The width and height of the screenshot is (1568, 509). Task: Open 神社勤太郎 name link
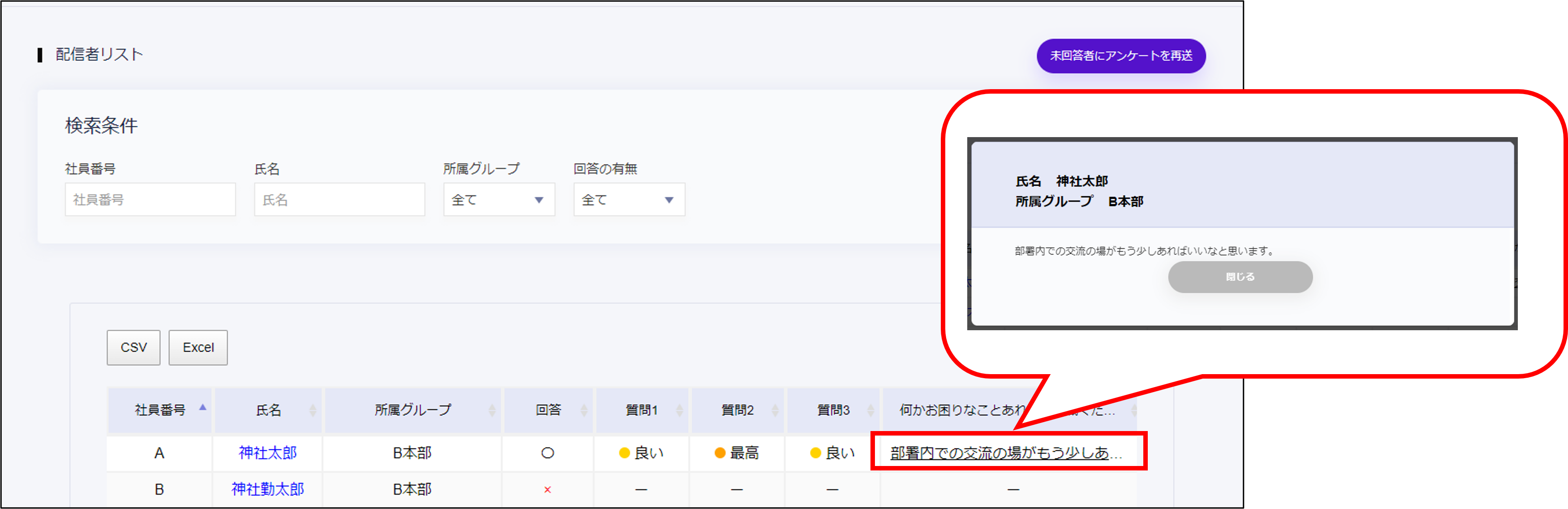[267, 490]
